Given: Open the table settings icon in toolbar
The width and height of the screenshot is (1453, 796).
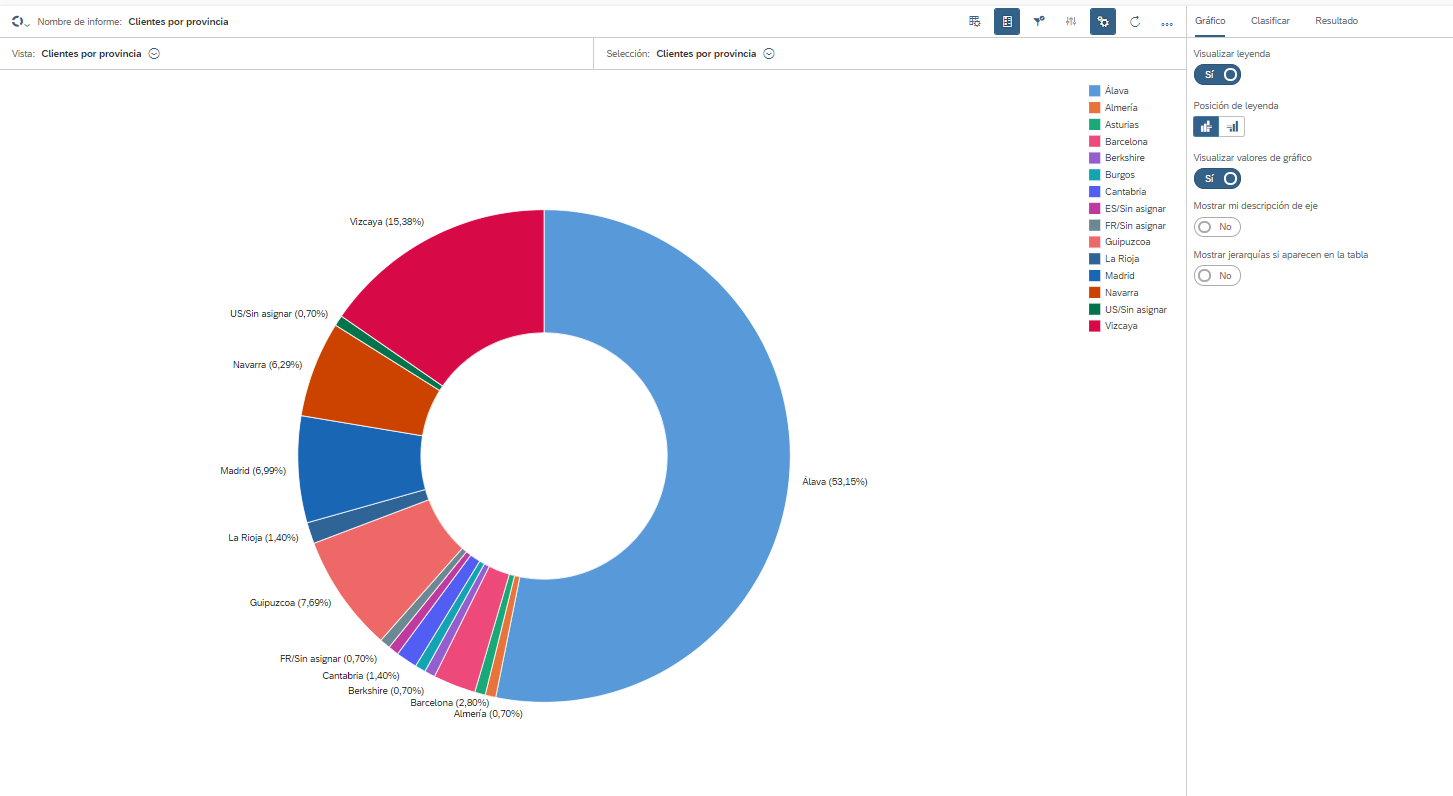Looking at the screenshot, I should 974,21.
